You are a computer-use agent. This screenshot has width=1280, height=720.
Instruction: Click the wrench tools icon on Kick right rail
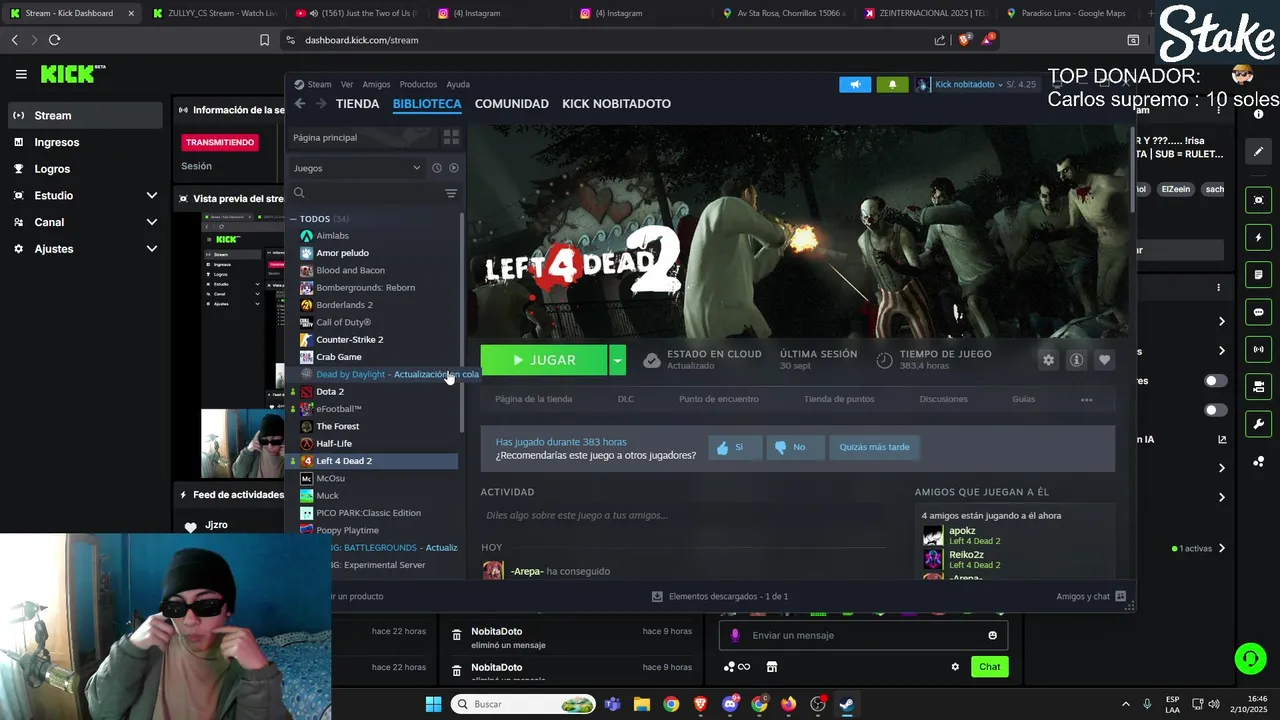click(x=1258, y=424)
